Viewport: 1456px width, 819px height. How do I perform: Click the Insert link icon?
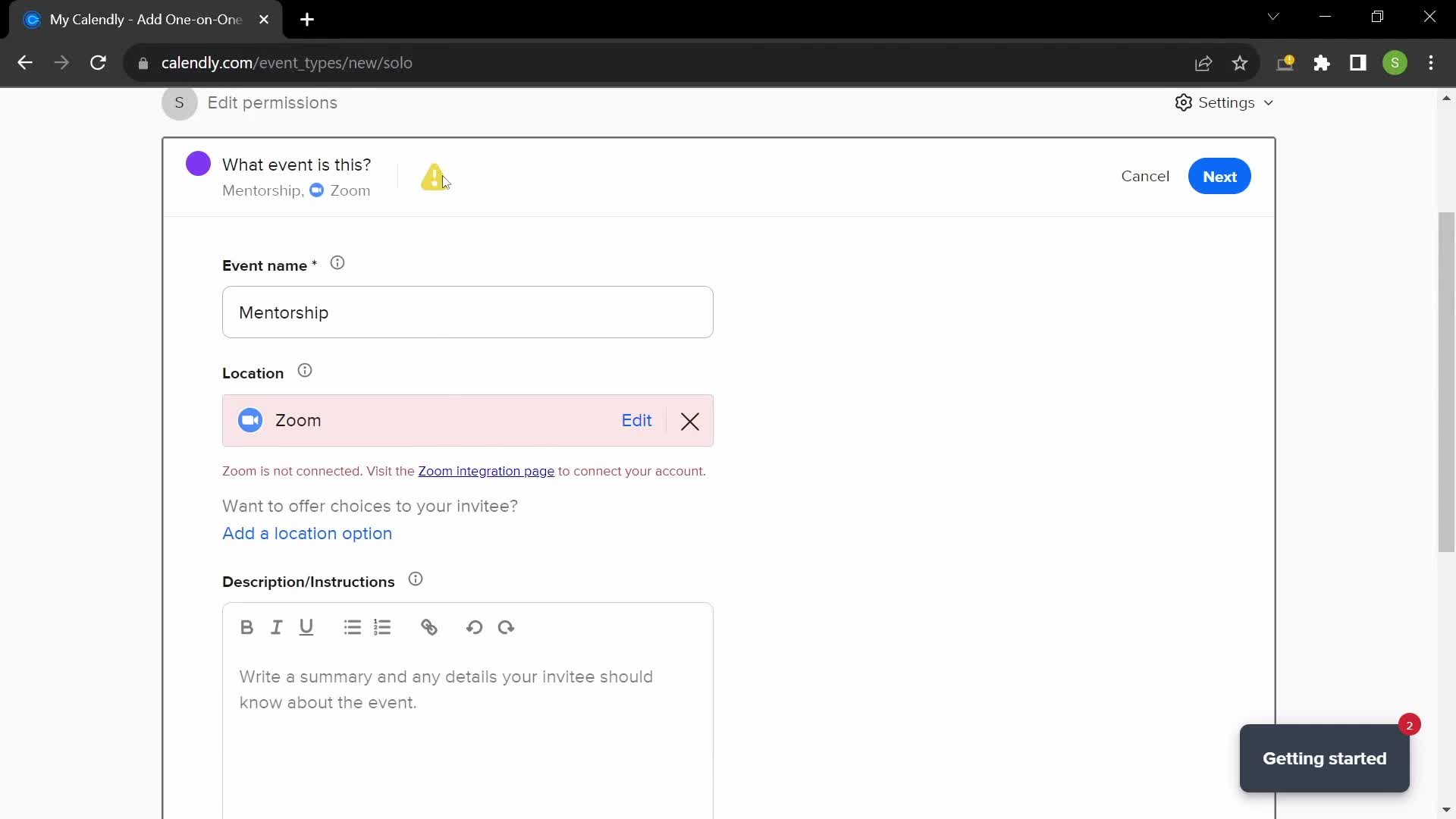click(x=429, y=627)
